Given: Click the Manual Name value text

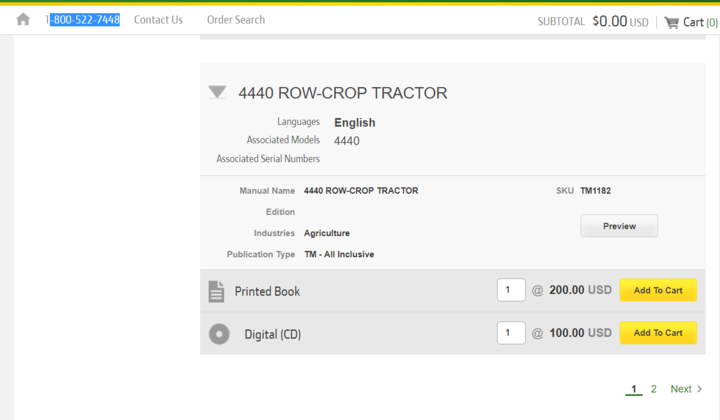Looking at the screenshot, I should point(361,190).
